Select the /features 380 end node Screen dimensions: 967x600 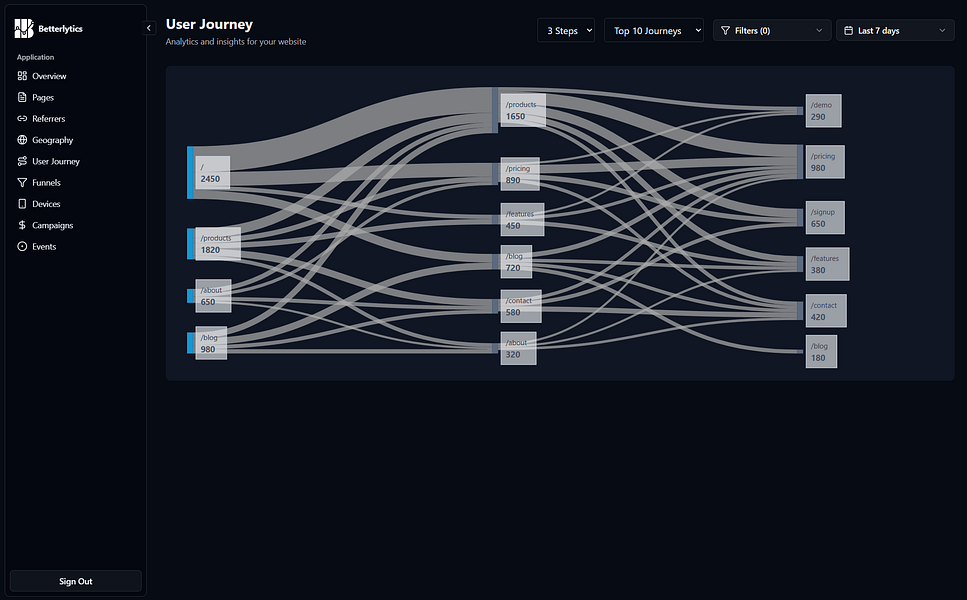point(828,264)
